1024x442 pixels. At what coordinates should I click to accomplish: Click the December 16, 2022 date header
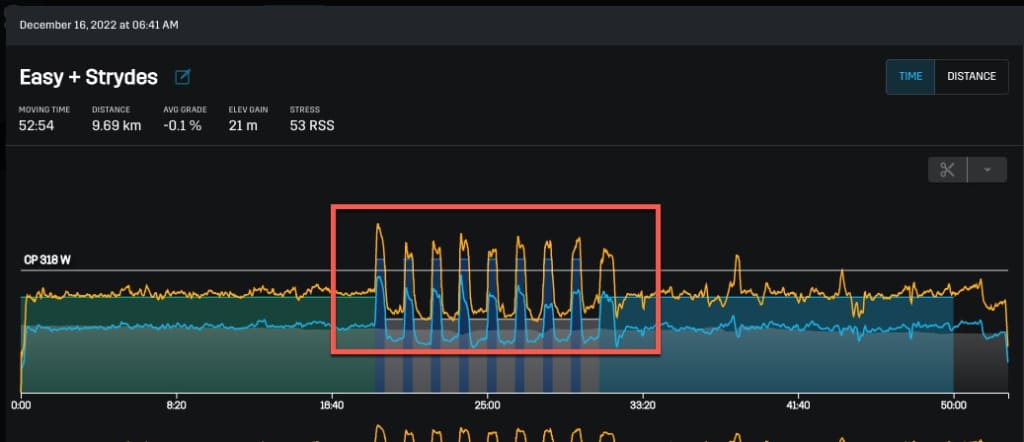(98, 23)
